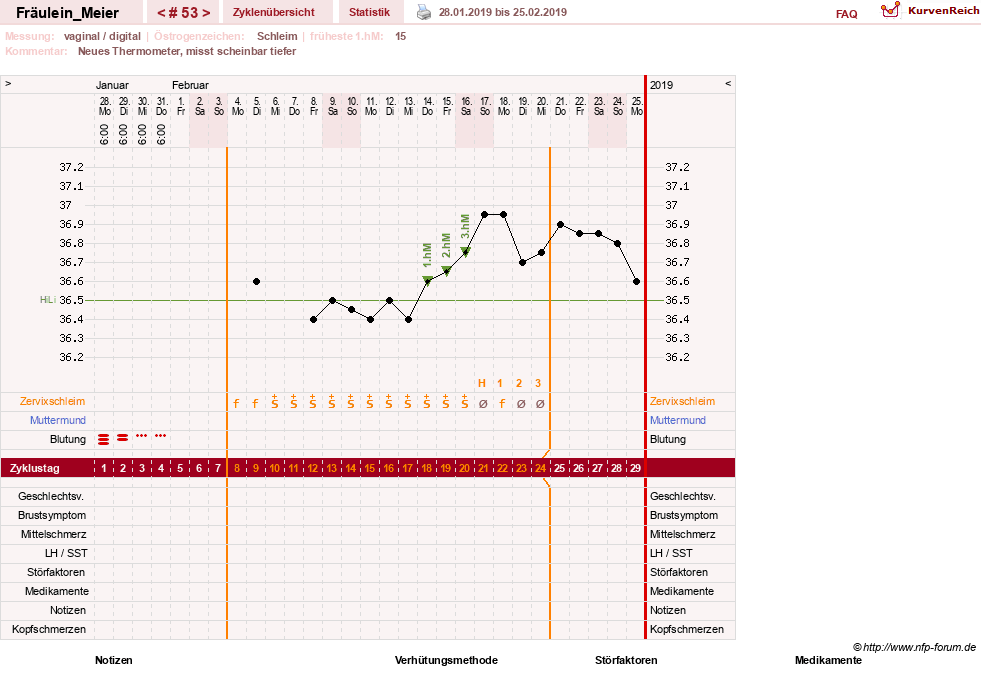This screenshot has width=981, height=699.
Task: Click the left Kopfschmerzen row label
Action: [49, 629]
